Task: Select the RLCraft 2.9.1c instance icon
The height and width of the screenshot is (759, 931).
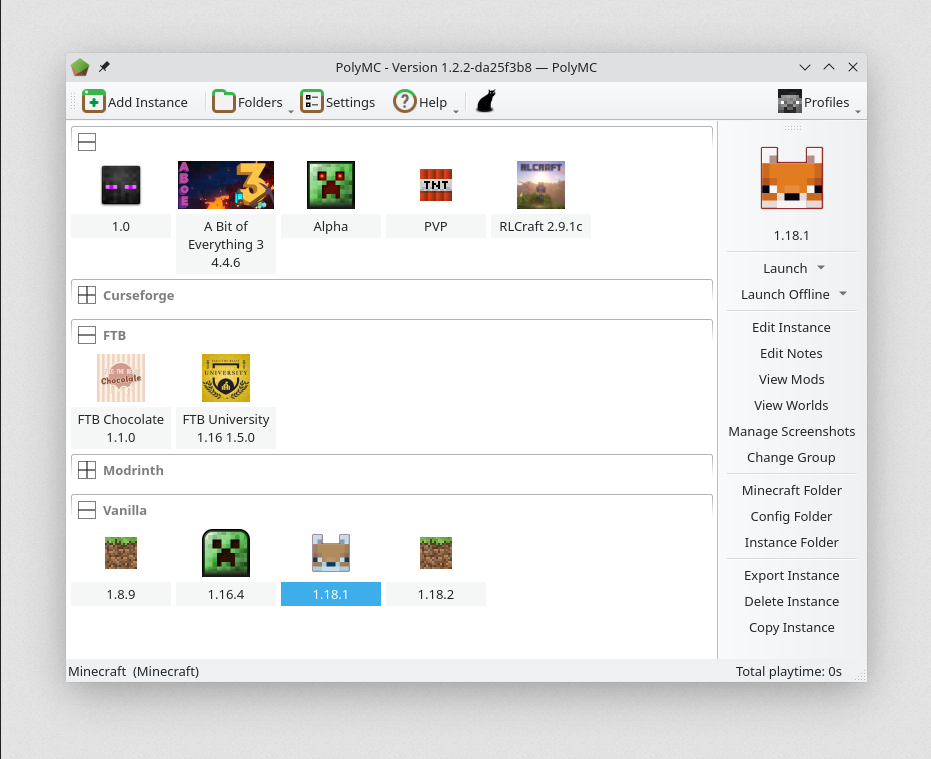Action: (541, 185)
